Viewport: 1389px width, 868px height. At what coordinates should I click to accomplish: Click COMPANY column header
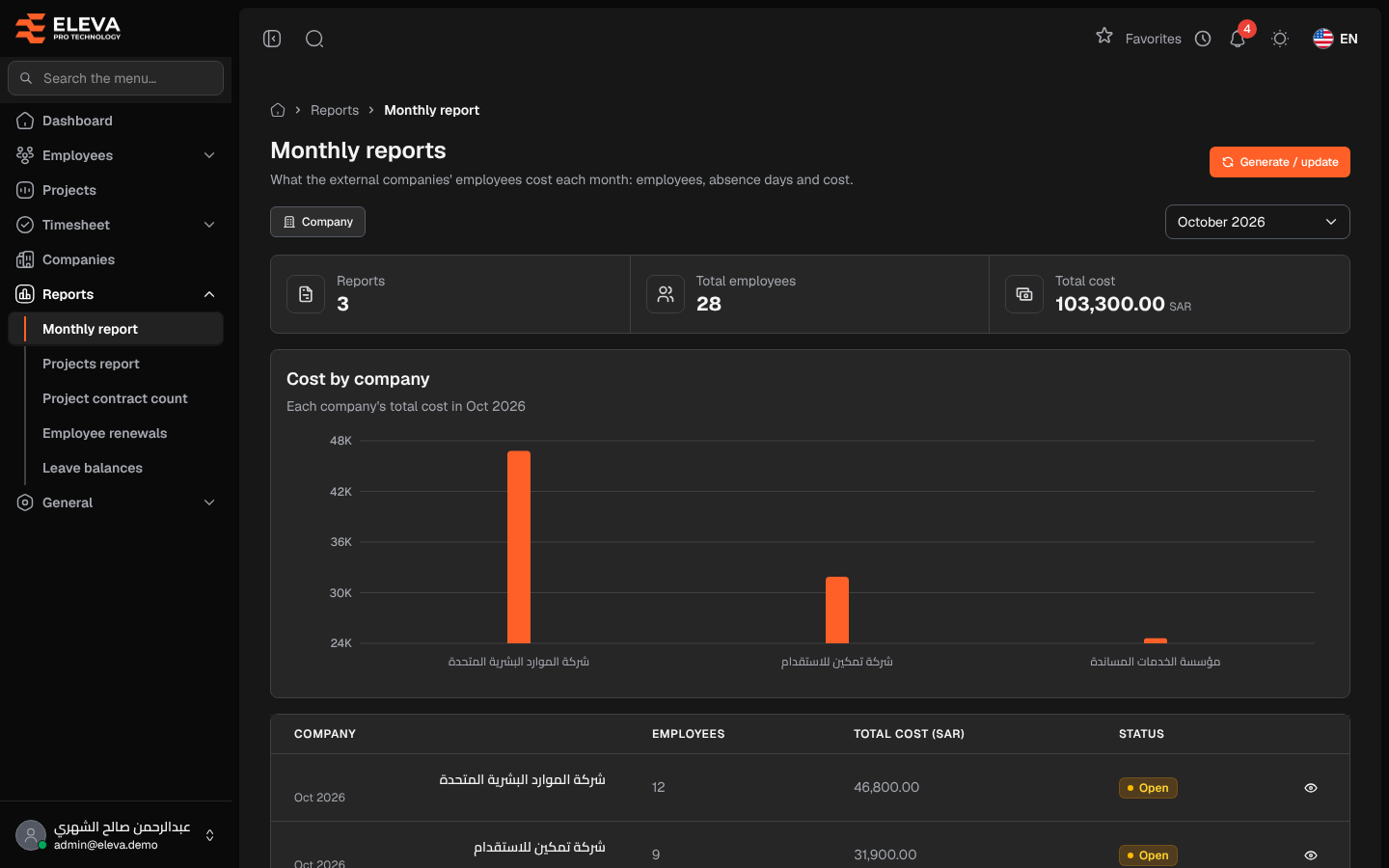325,734
